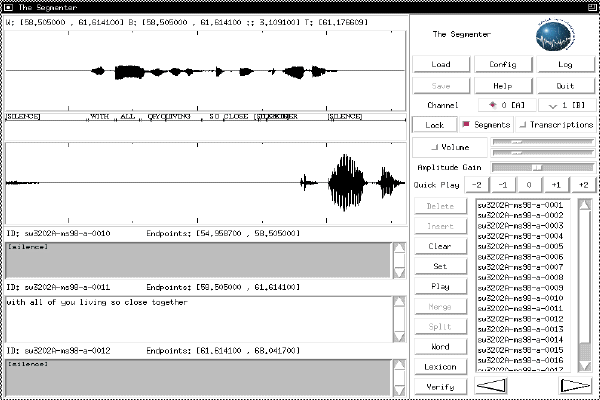Click the WITH word label in alignment bar
This screenshot has width=600, height=400.
[x=99, y=116]
